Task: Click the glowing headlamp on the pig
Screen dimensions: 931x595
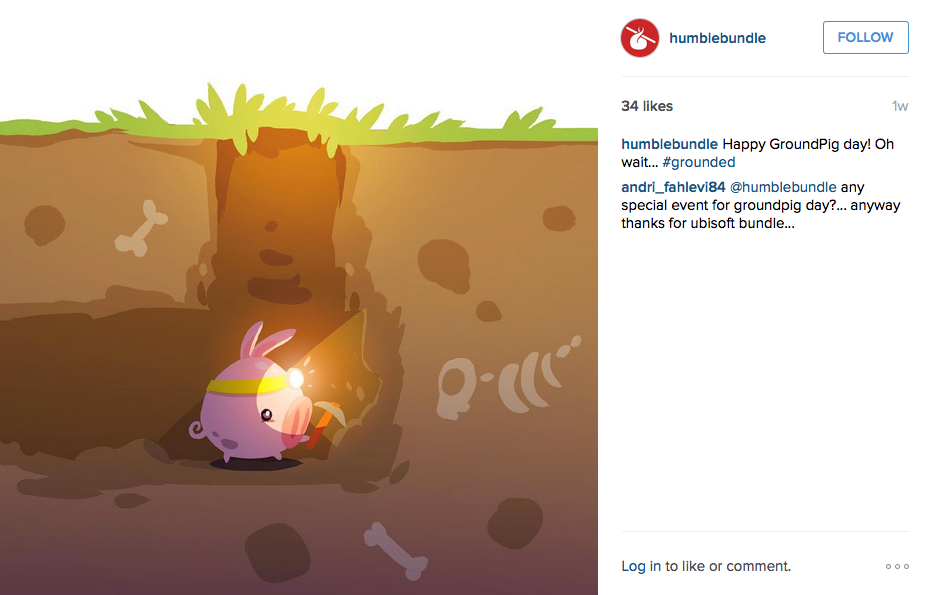Action: tap(296, 378)
